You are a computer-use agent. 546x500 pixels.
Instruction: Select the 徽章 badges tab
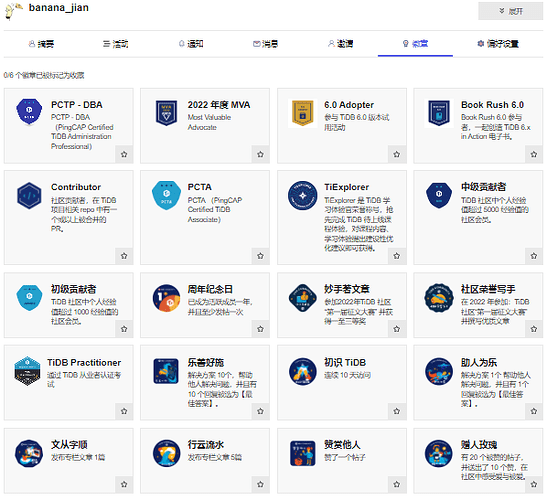tap(415, 44)
